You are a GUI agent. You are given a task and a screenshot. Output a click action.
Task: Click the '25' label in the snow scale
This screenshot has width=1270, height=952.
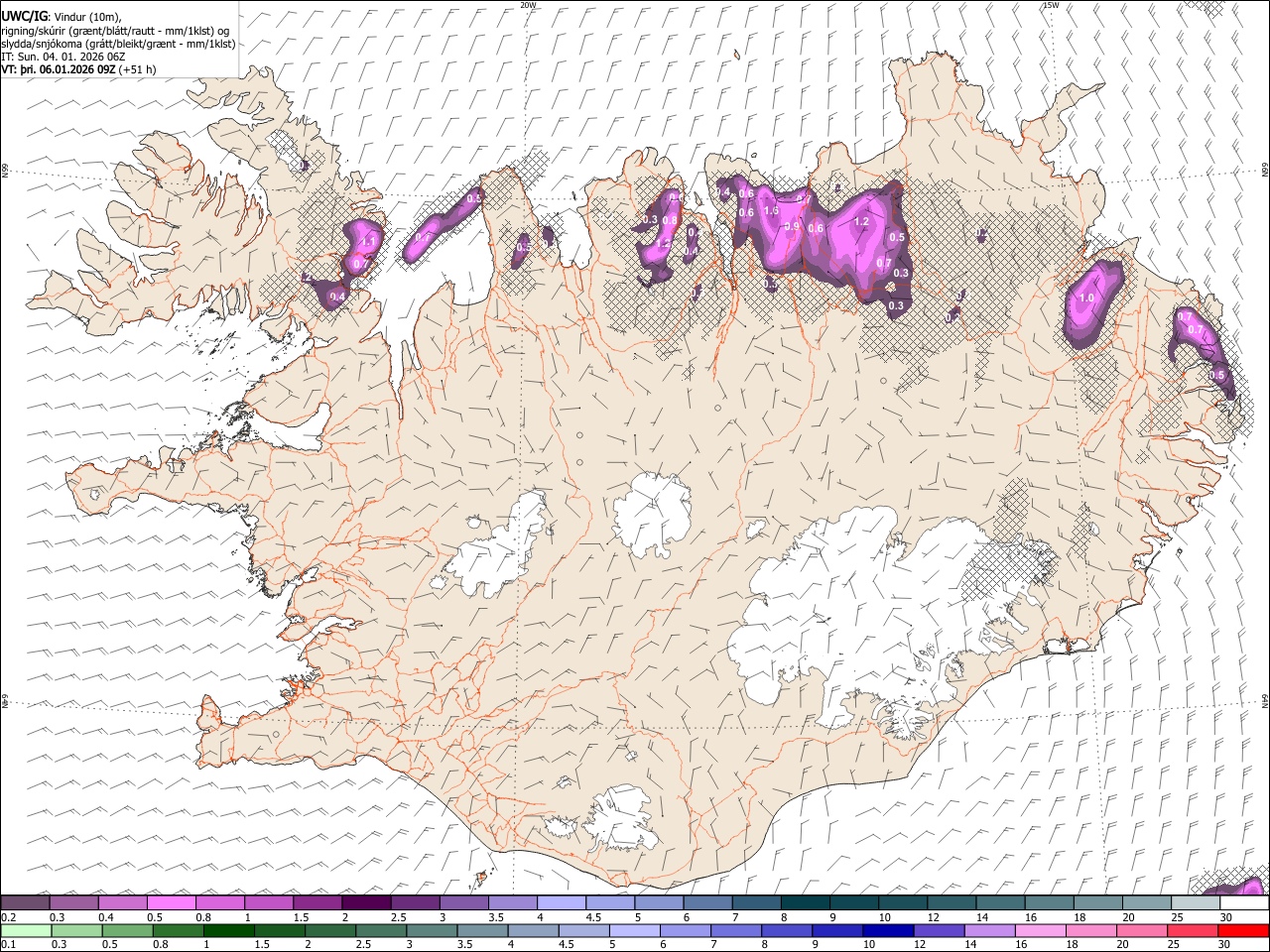tap(1177, 917)
